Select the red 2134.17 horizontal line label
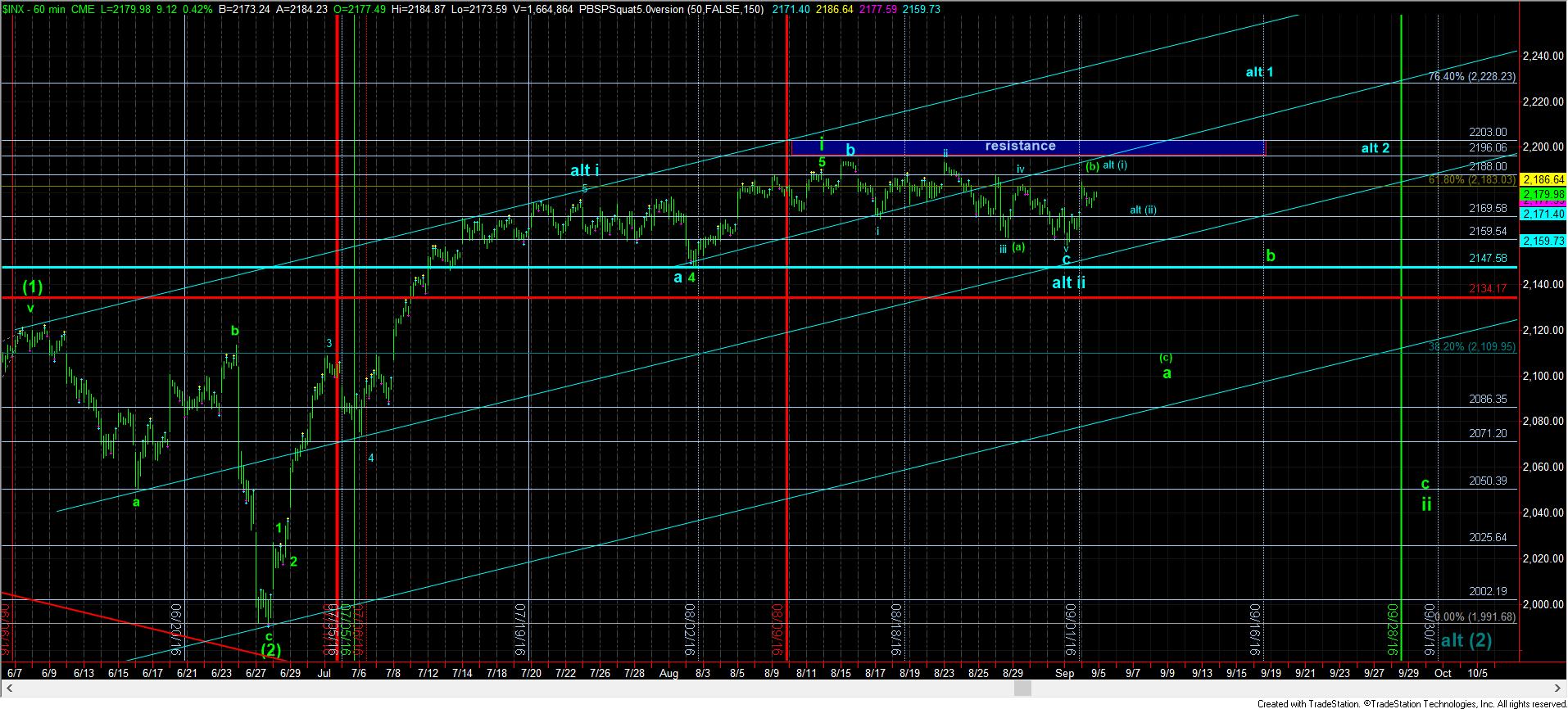 point(1488,288)
